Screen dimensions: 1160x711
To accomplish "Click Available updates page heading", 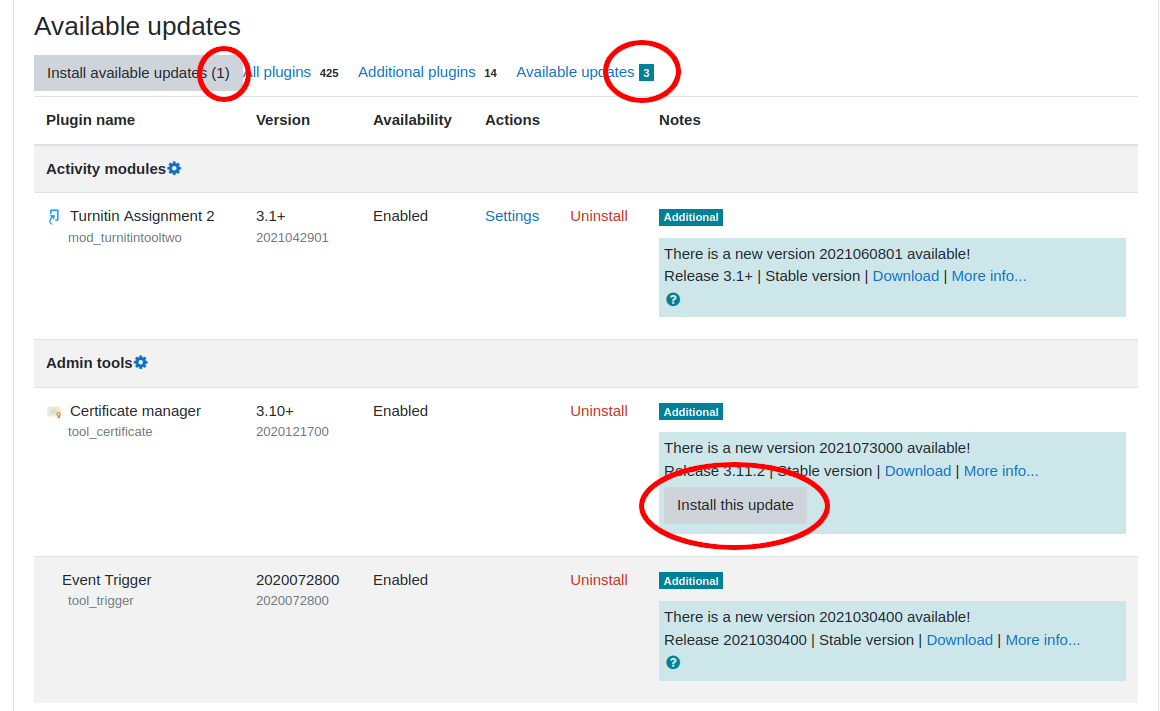I will tap(138, 26).
